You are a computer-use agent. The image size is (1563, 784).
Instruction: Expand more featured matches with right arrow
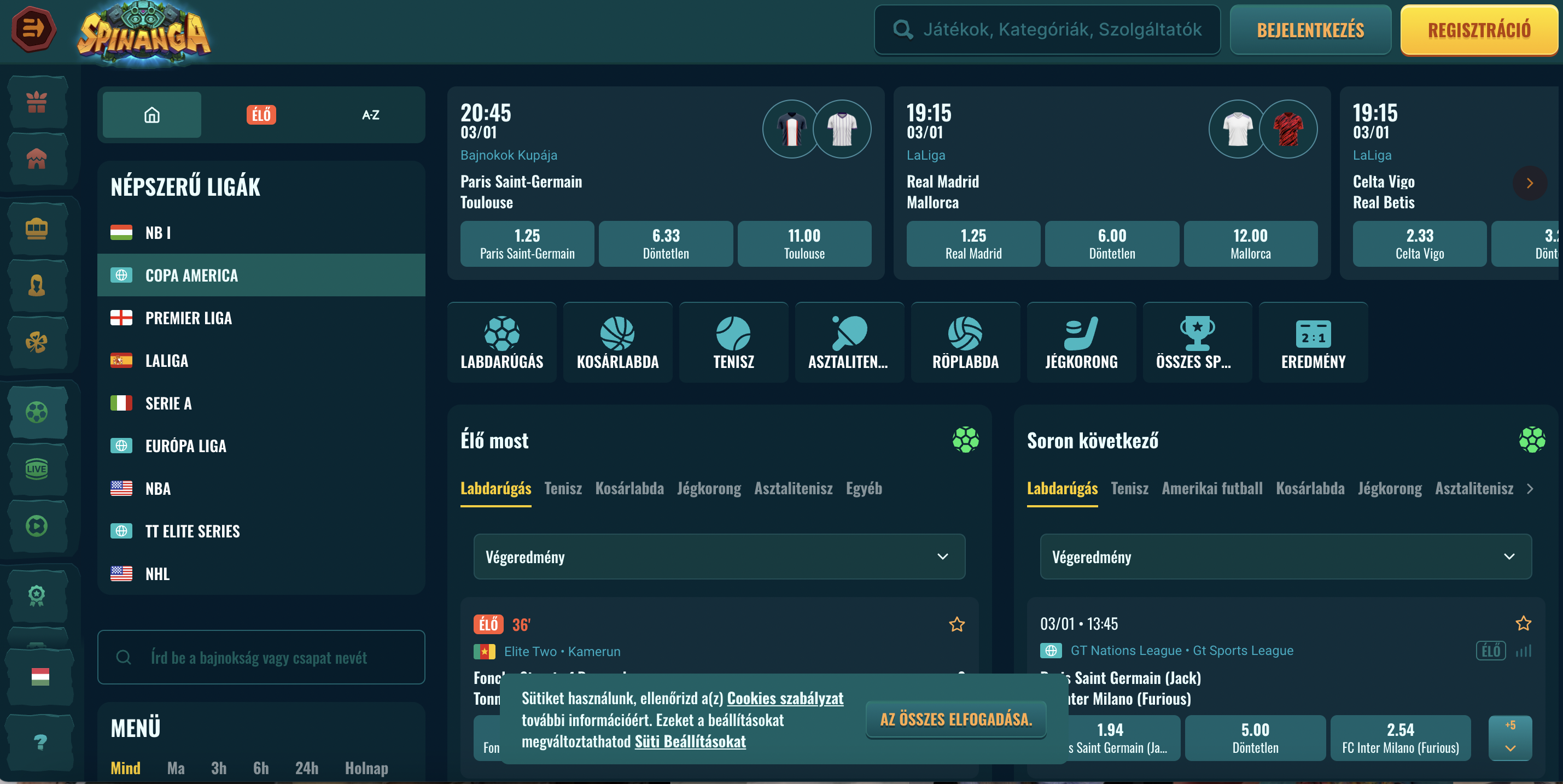(x=1530, y=183)
